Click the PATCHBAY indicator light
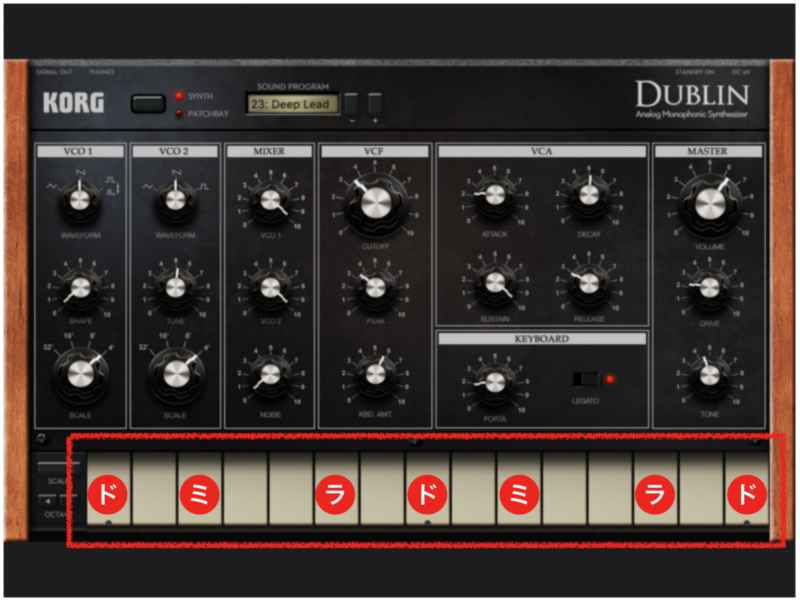 coord(179,113)
